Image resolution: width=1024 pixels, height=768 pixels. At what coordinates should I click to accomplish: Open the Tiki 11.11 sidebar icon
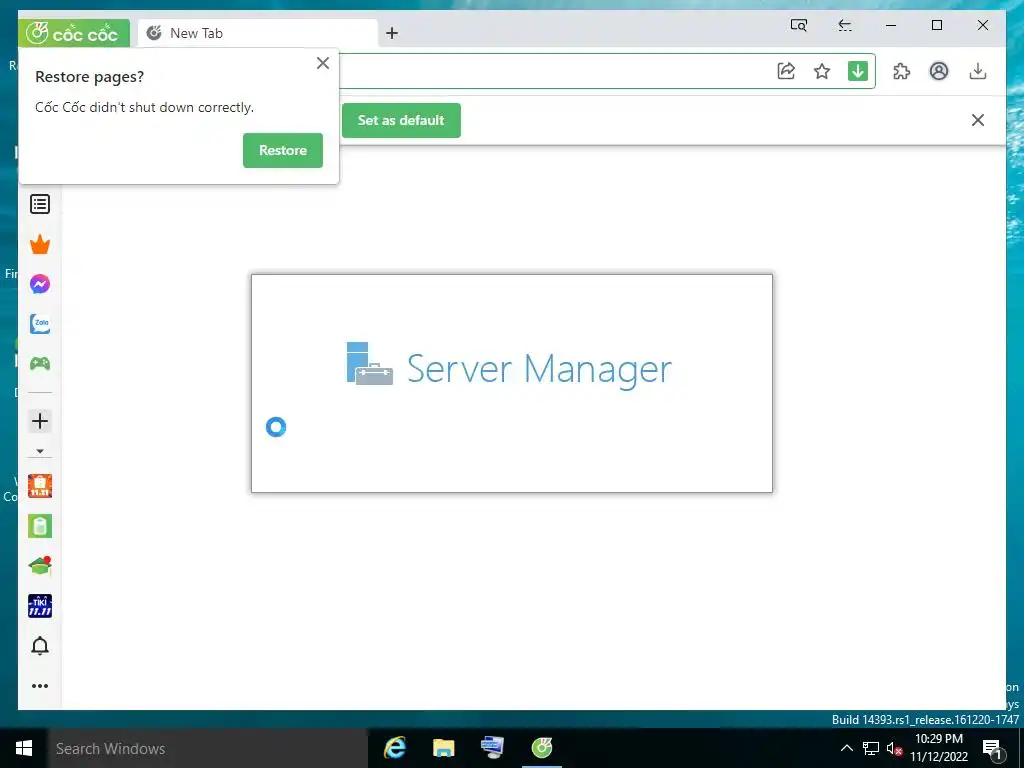(40, 606)
